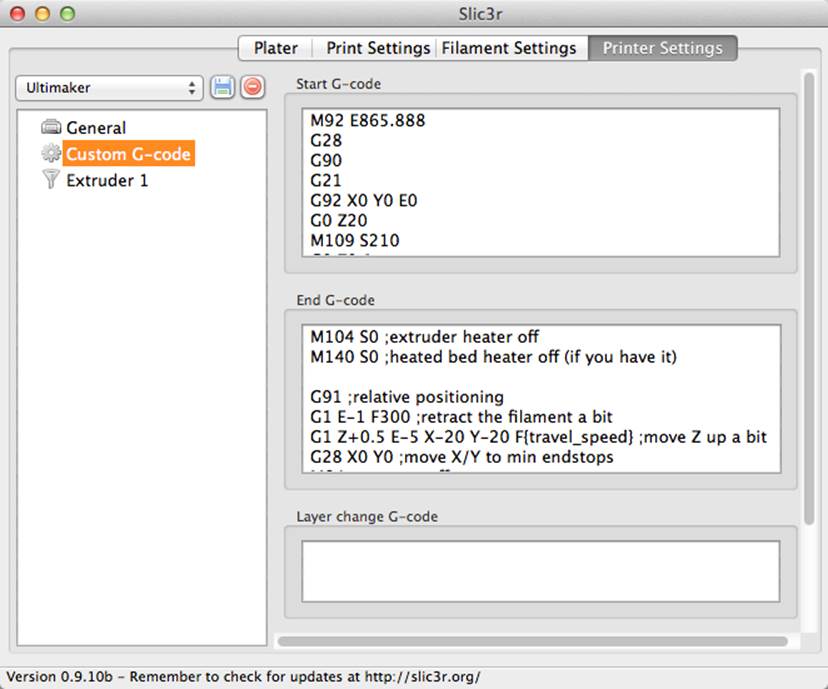828x689 pixels.
Task: Click the M104 S0 extruder heater off line
Action: click(x=425, y=337)
